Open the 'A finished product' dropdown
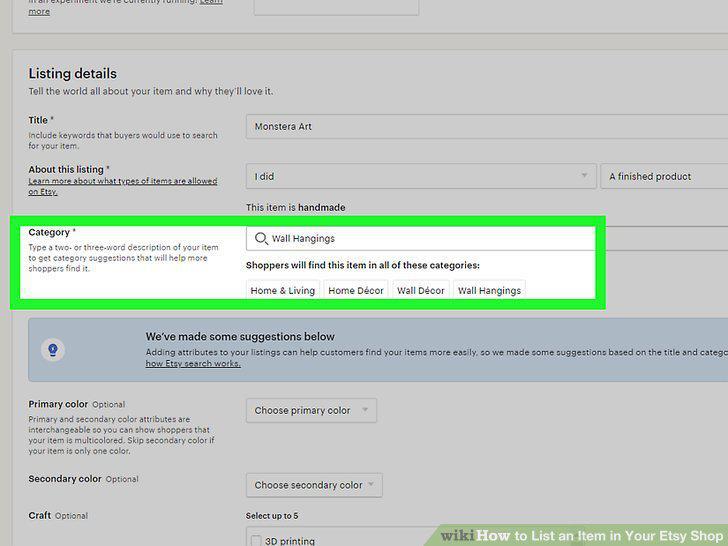The height and width of the screenshot is (546, 728). click(664, 176)
